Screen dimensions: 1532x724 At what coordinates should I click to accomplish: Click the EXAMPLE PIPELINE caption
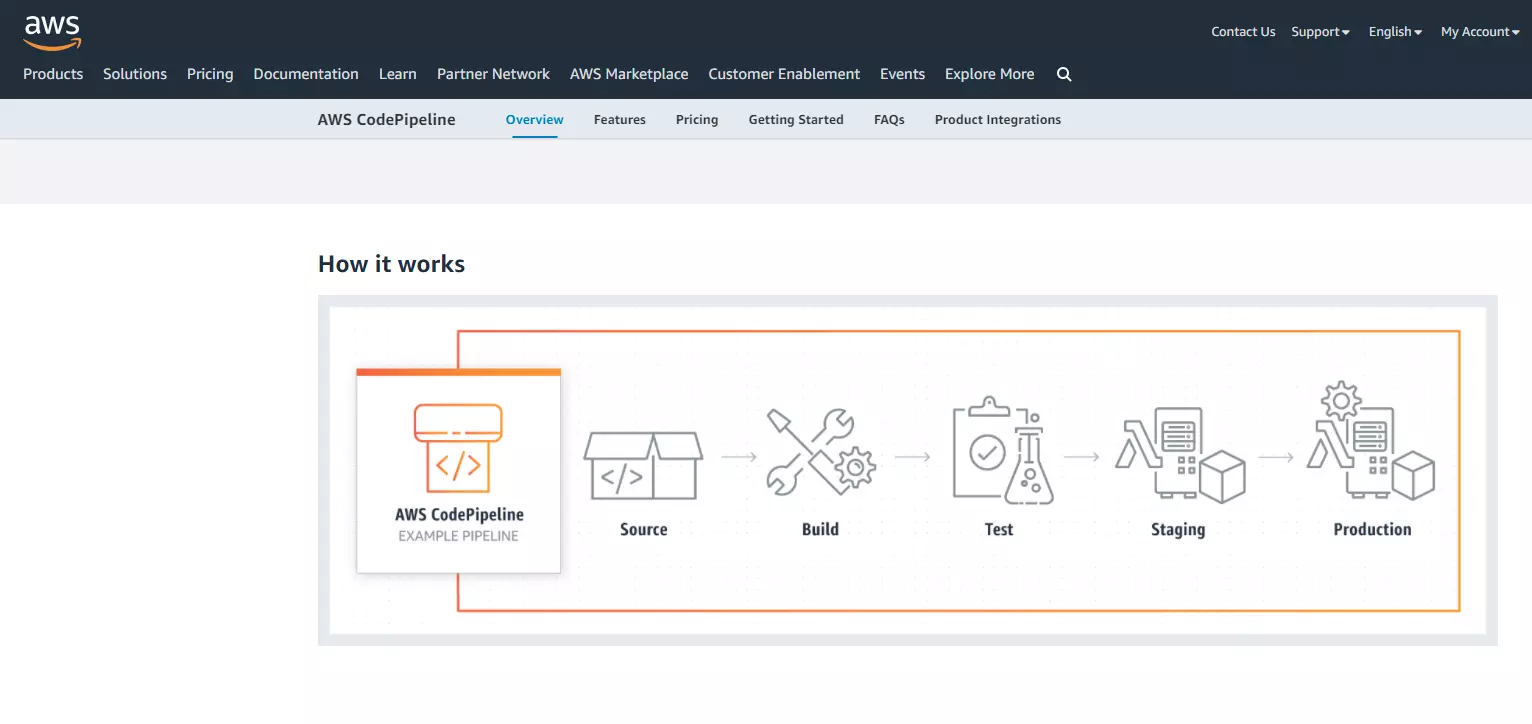[x=458, y=536]
